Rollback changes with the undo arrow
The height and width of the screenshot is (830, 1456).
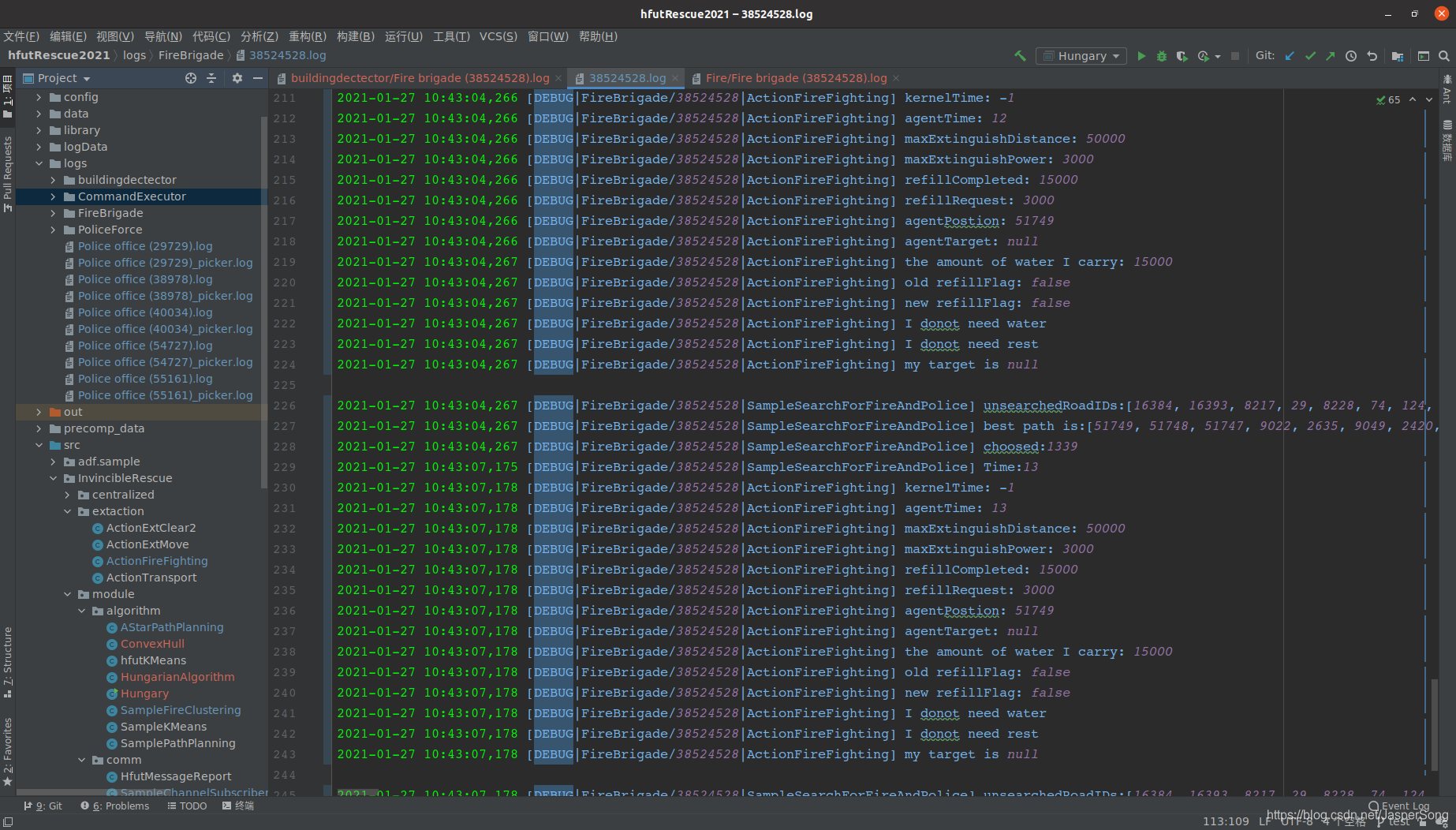tap(1372, 56)
